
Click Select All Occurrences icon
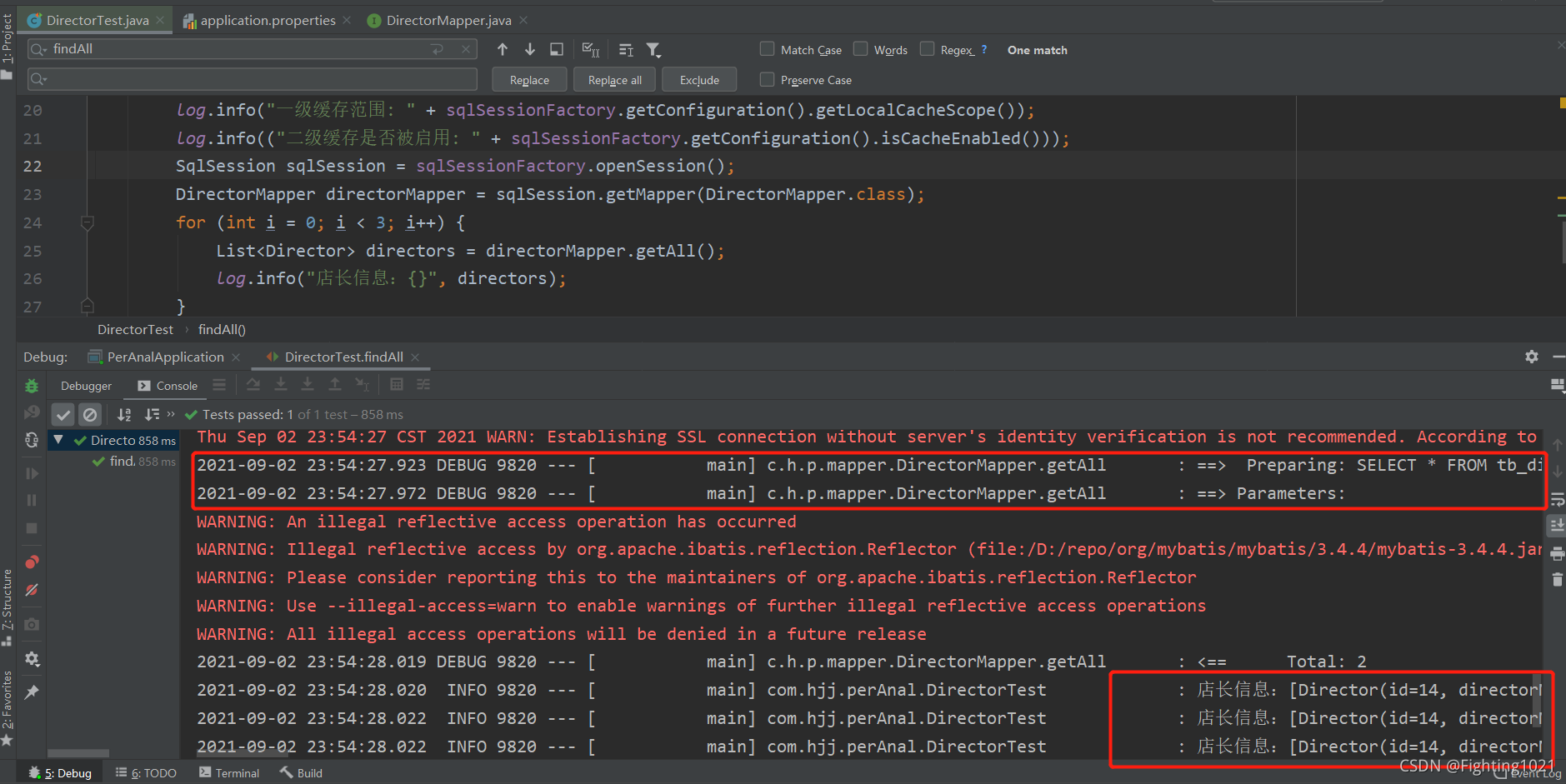coord(591,50)
